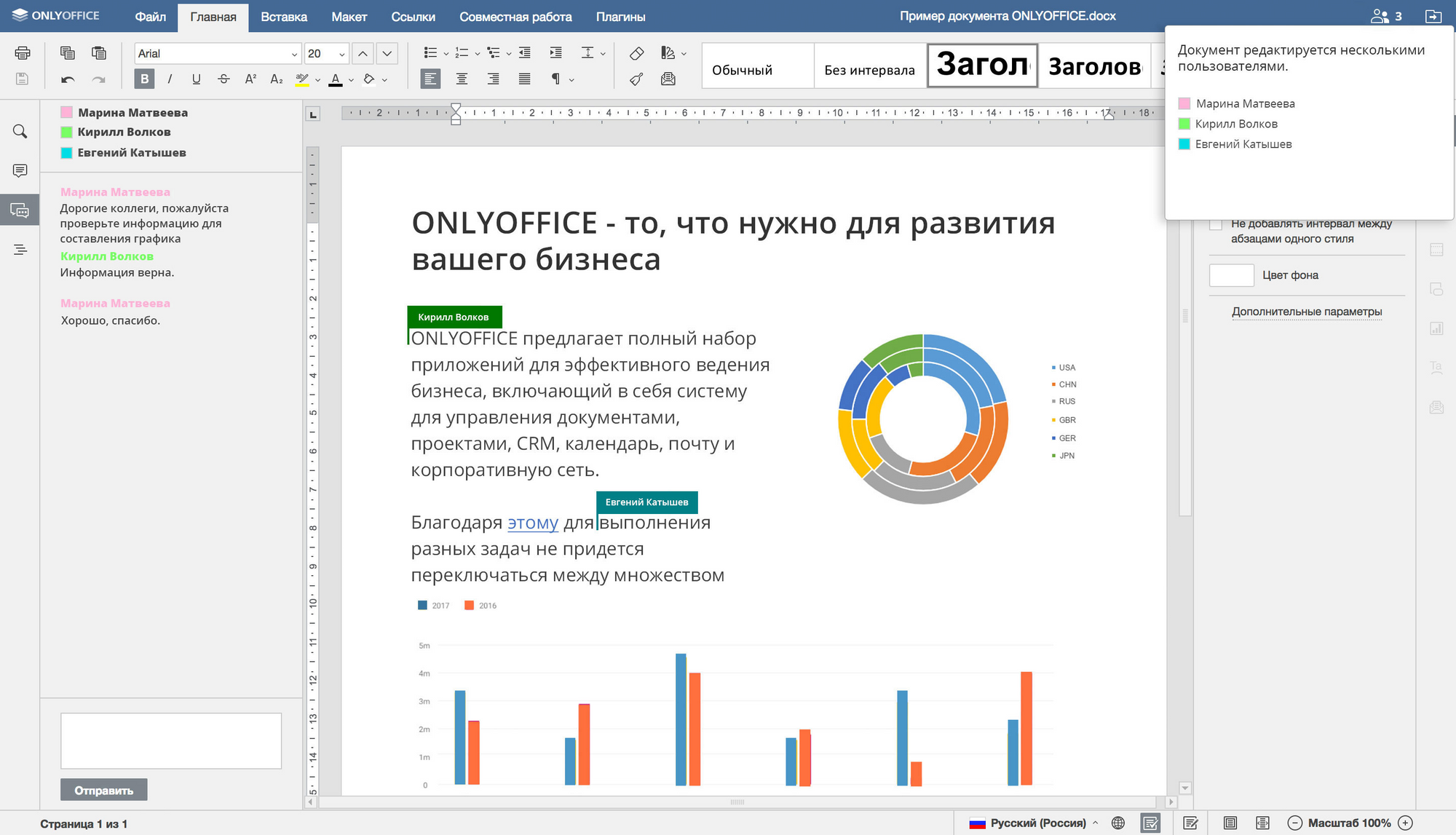The image size is (1456, 835).
Task: Open the search icon in left sidebar
Action: click(20, 132)
